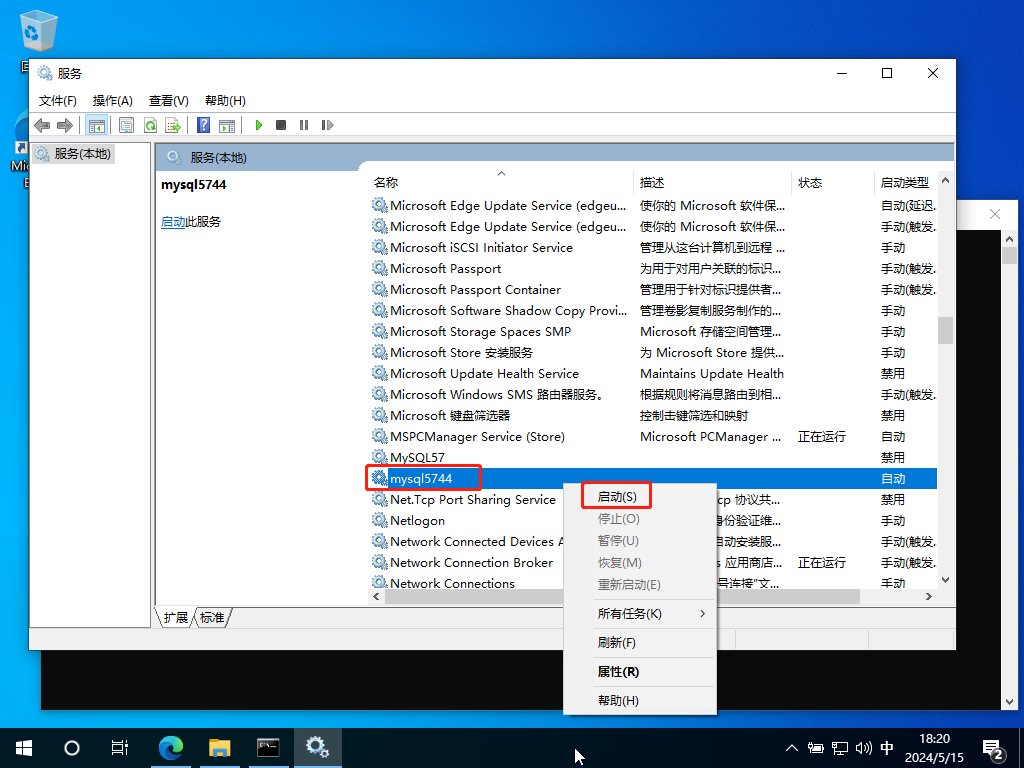Image resolution: width=1024 pixels, height=768 pixels.
Task: Toggle Show/Hide Console Tree toolbar icon
Action: [96, 125]
